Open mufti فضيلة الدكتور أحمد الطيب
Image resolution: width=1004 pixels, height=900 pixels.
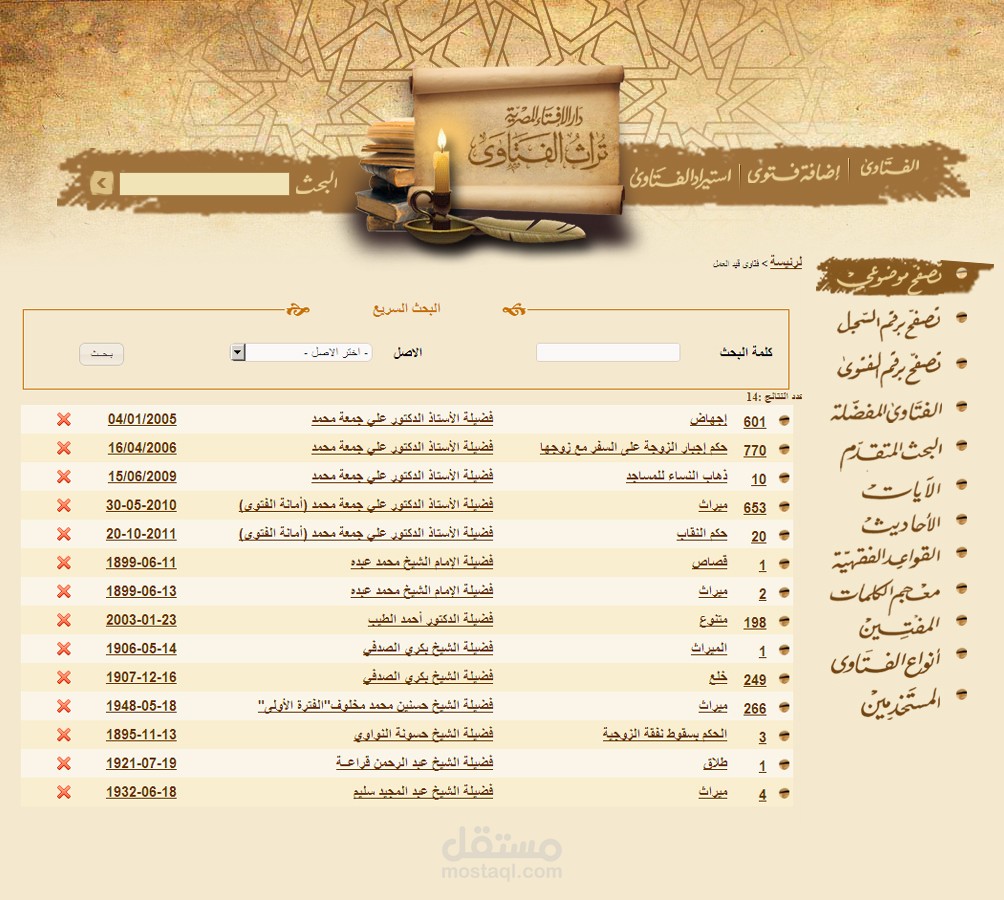point(431,620)
